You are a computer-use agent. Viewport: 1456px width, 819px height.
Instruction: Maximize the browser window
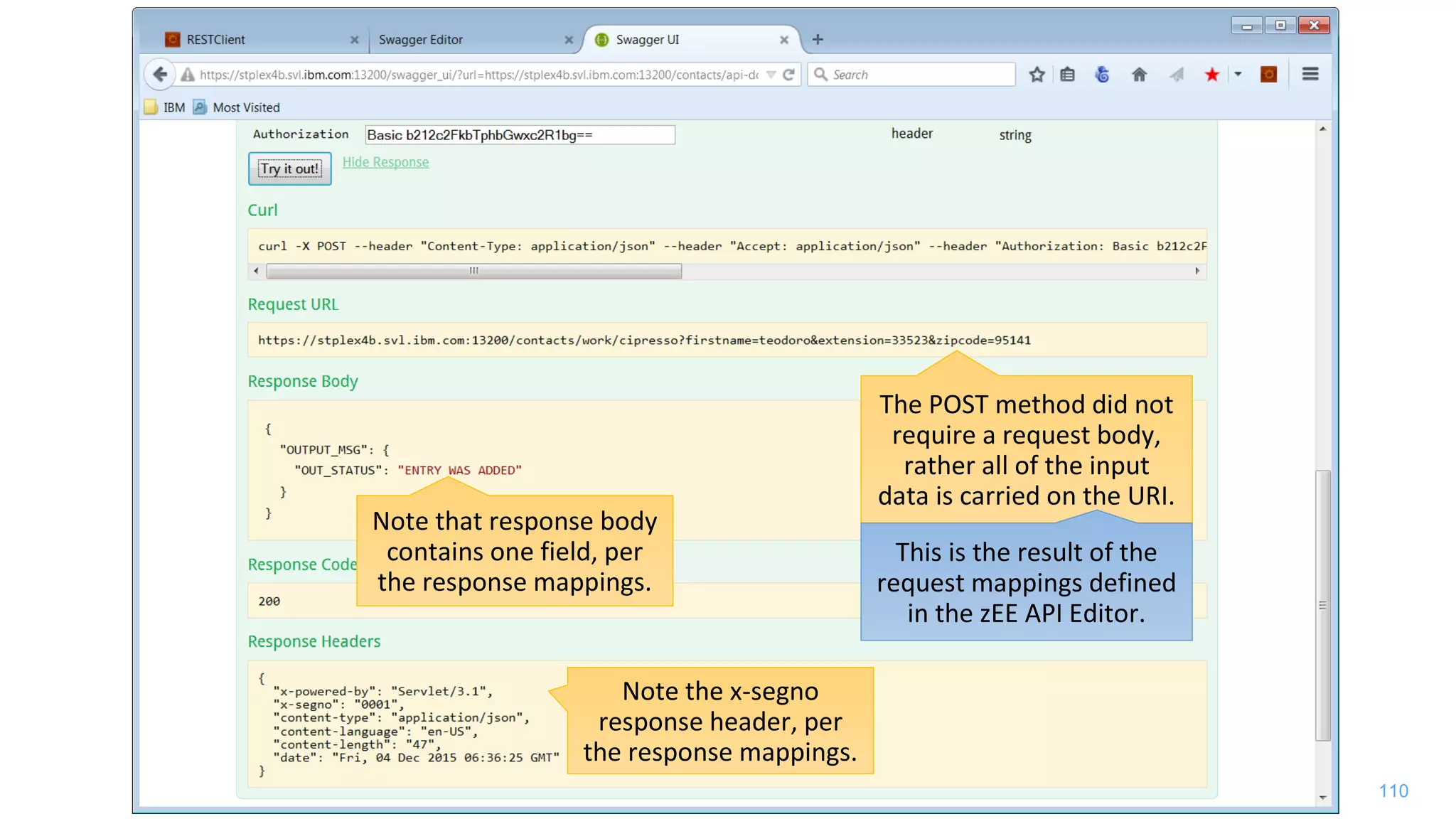pyautogui.click(x=1280, y=26)
